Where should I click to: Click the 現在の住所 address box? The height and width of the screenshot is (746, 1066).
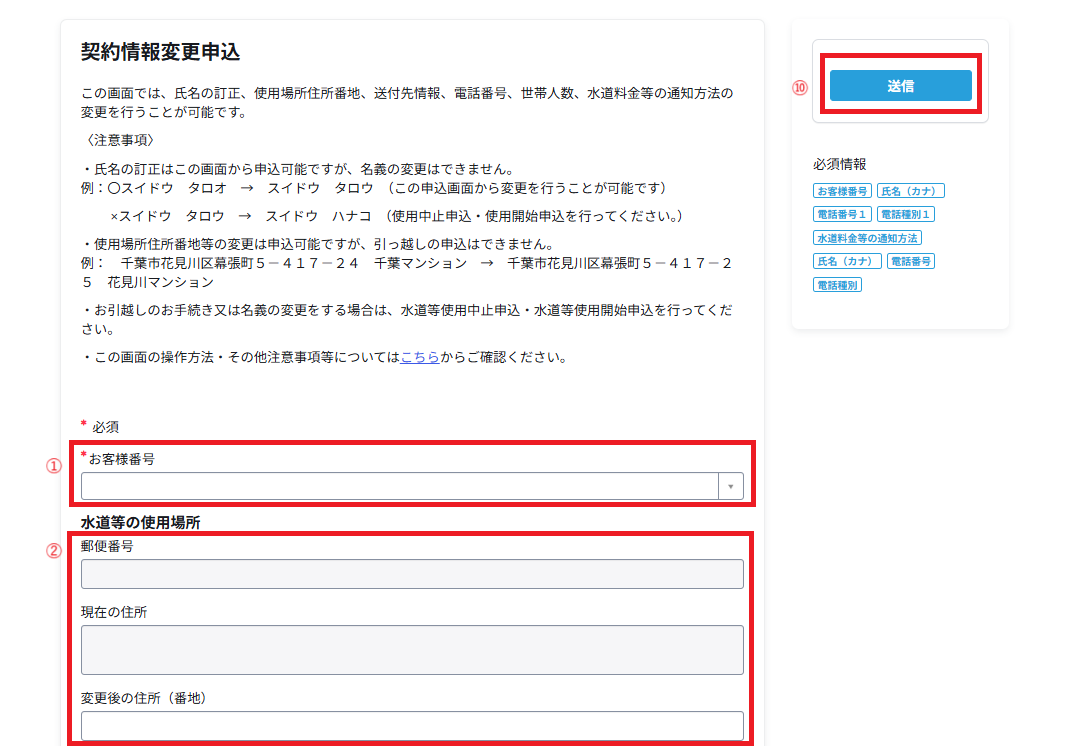pyautogui.click(x=412, y=650)
